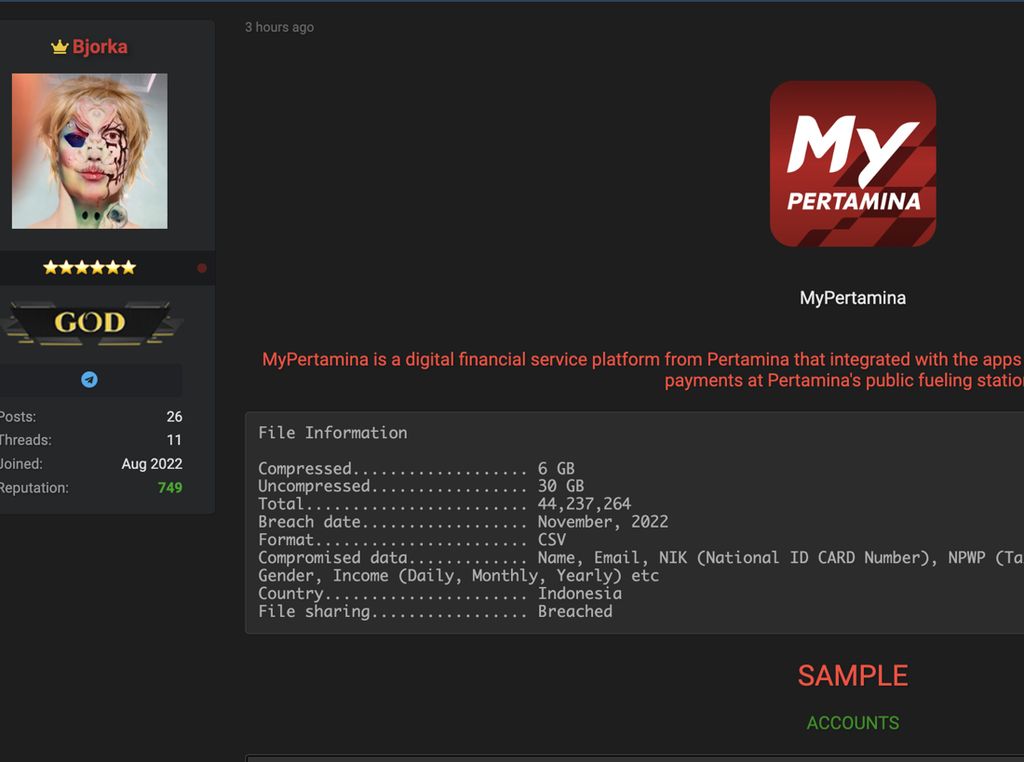Image resolution: width=1024 pixels, height=762 pixels.
Task: Click the GOD rank badge
Action: [89, 323]
